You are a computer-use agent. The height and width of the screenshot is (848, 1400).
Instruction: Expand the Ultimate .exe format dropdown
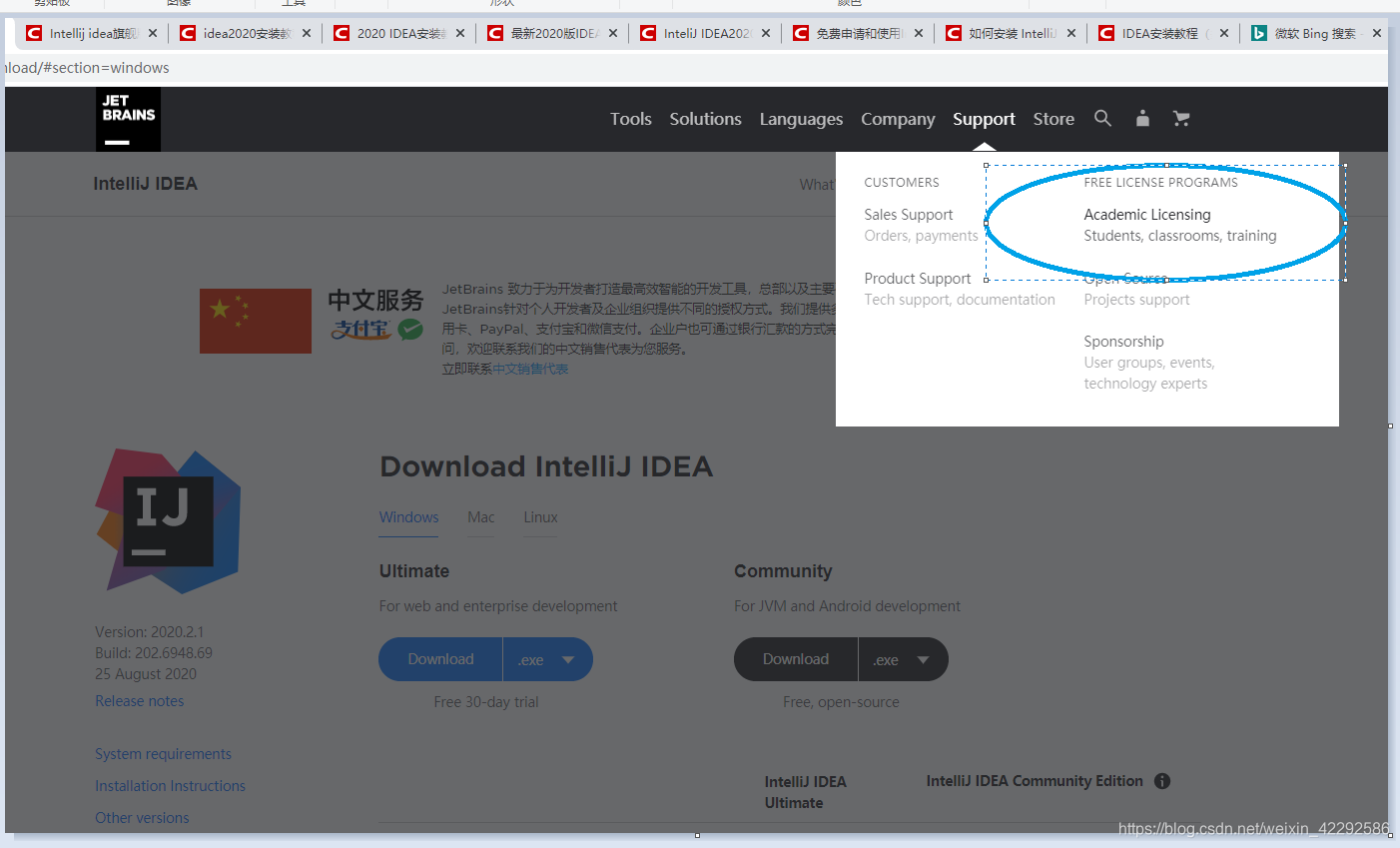pyautogui.click(x=548, y=659)
